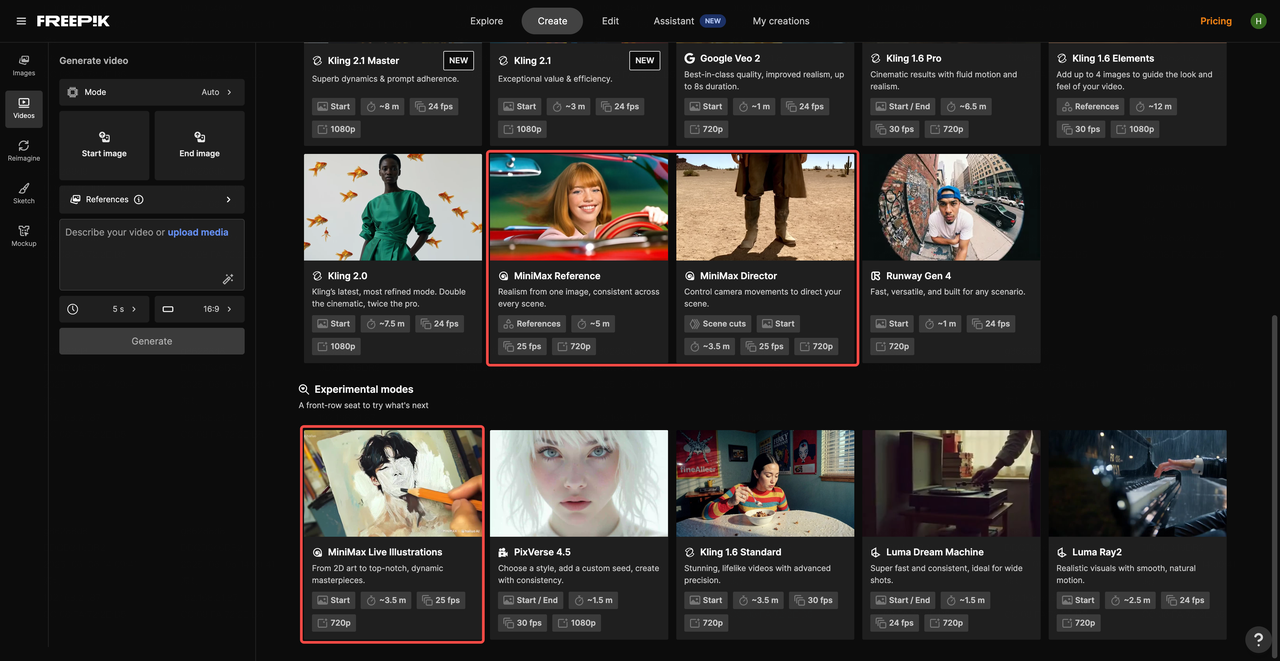Open the Mockup tool in sidebar
This screenshot has width=1280, height=661.
24,236
